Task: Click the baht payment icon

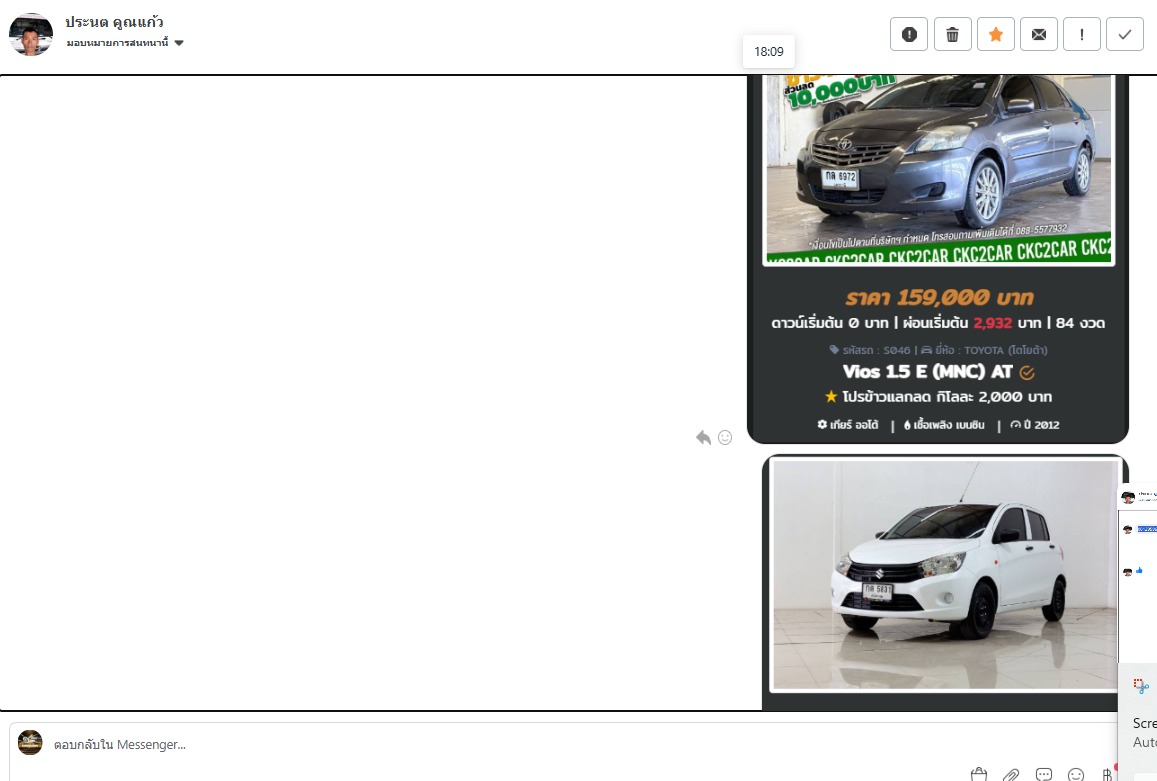Action: (1108, 774)
